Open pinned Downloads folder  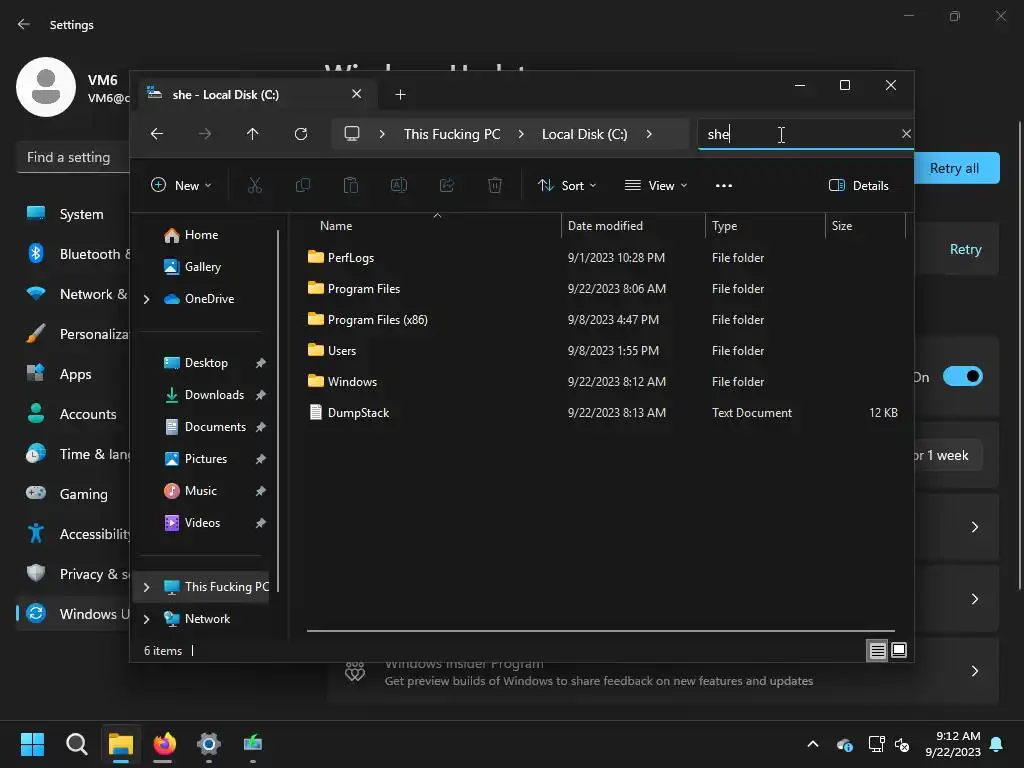point(214,394)
